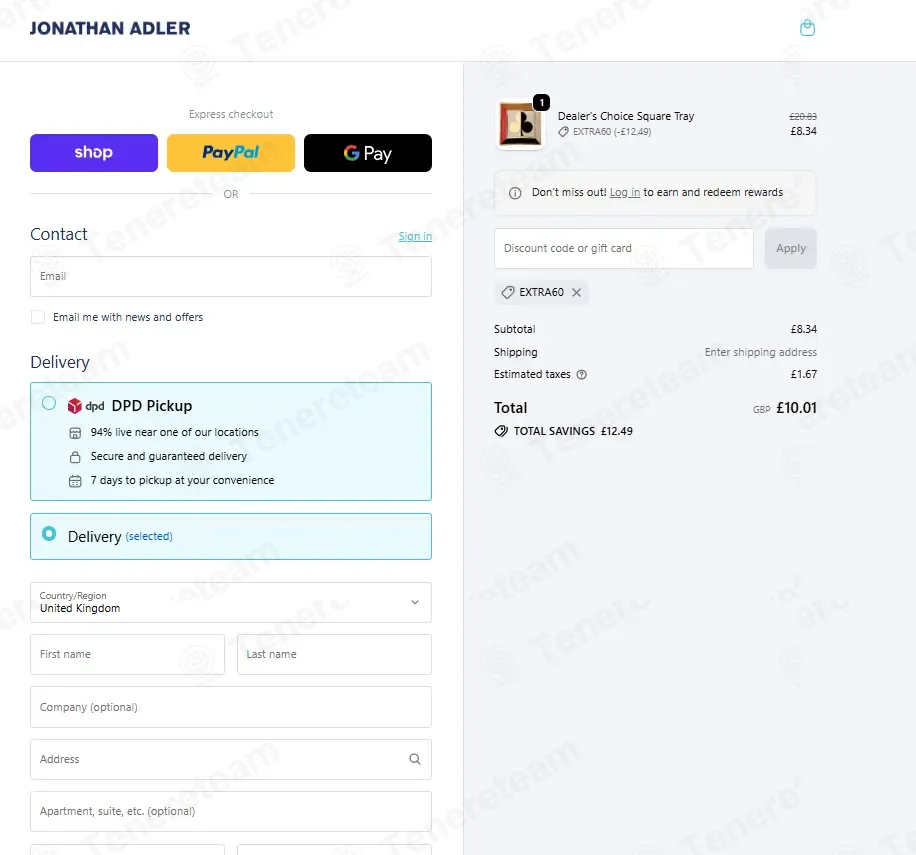
Task: Tick Email me with news and offers
Action: [38, 317]
